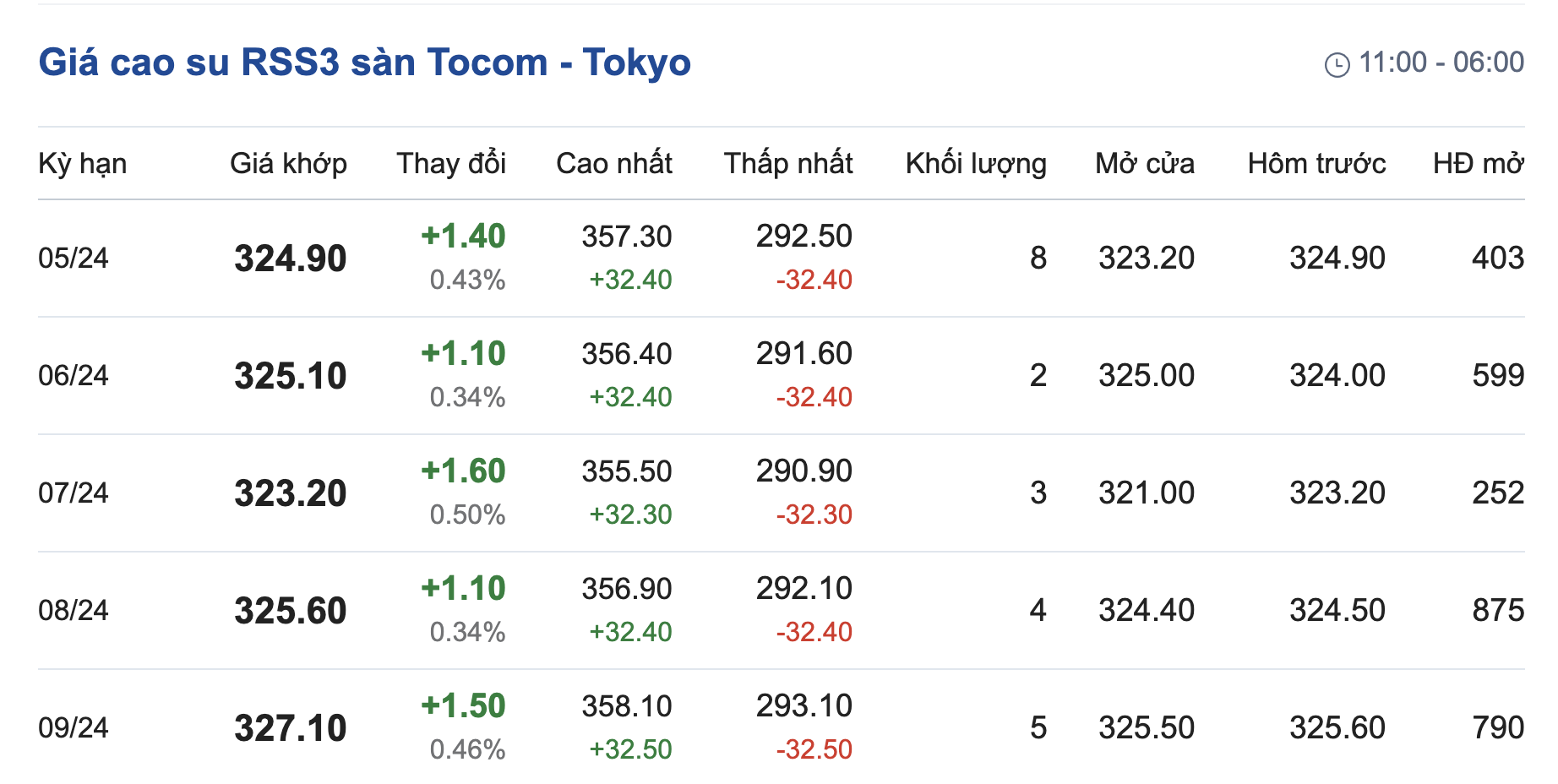Select the Hôm trước column header
The image size is (1558, 784).
click(x=1316, y=163)
